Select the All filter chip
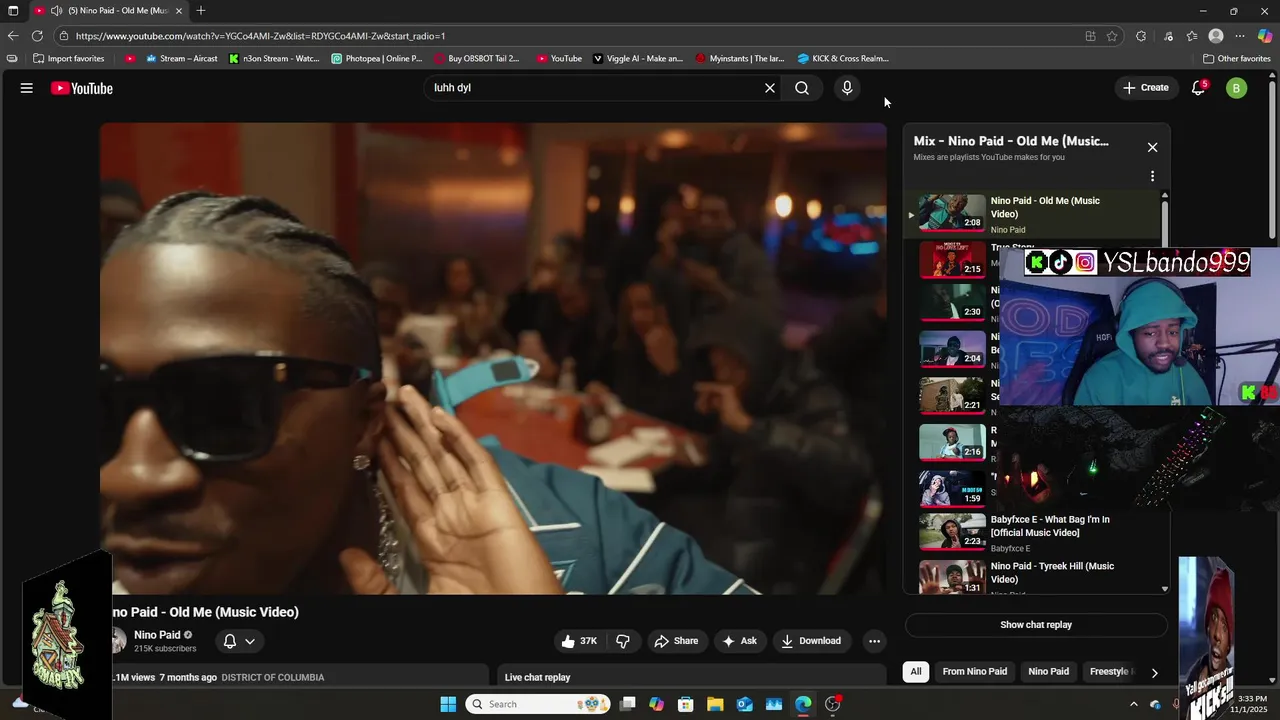1280x720 pixels. pyautogui.click(x=916, y=672)
